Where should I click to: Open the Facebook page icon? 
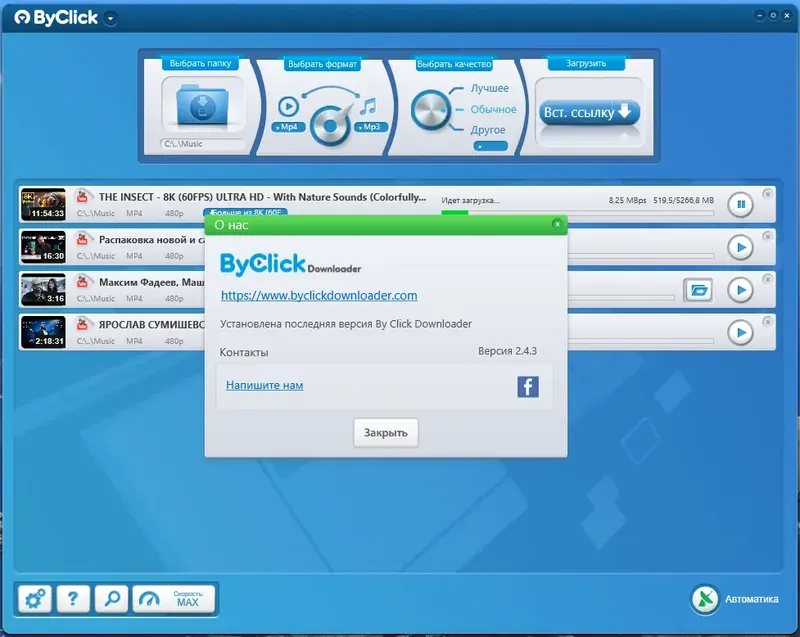(528, 387)
